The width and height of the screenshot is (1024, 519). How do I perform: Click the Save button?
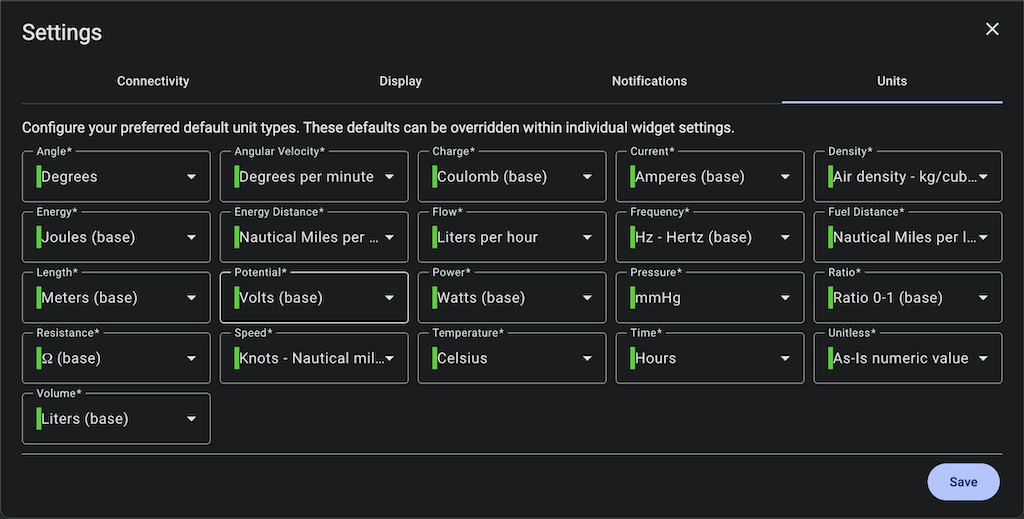(x=963, y=482)
